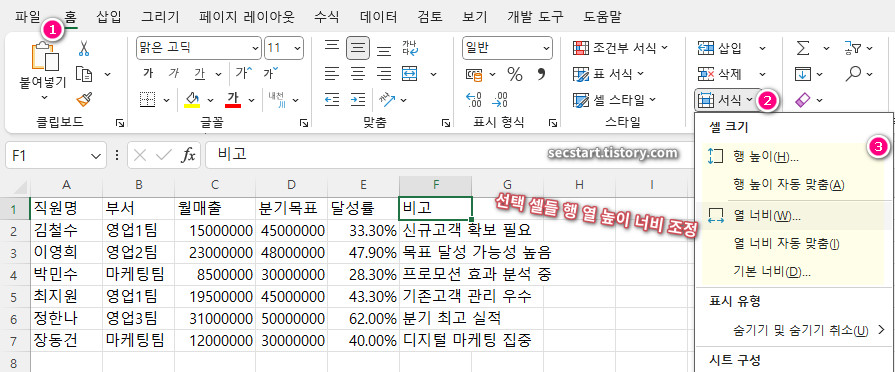Click accounting number format icon
Screen dimensions: 895x372
tap(474, 74)
